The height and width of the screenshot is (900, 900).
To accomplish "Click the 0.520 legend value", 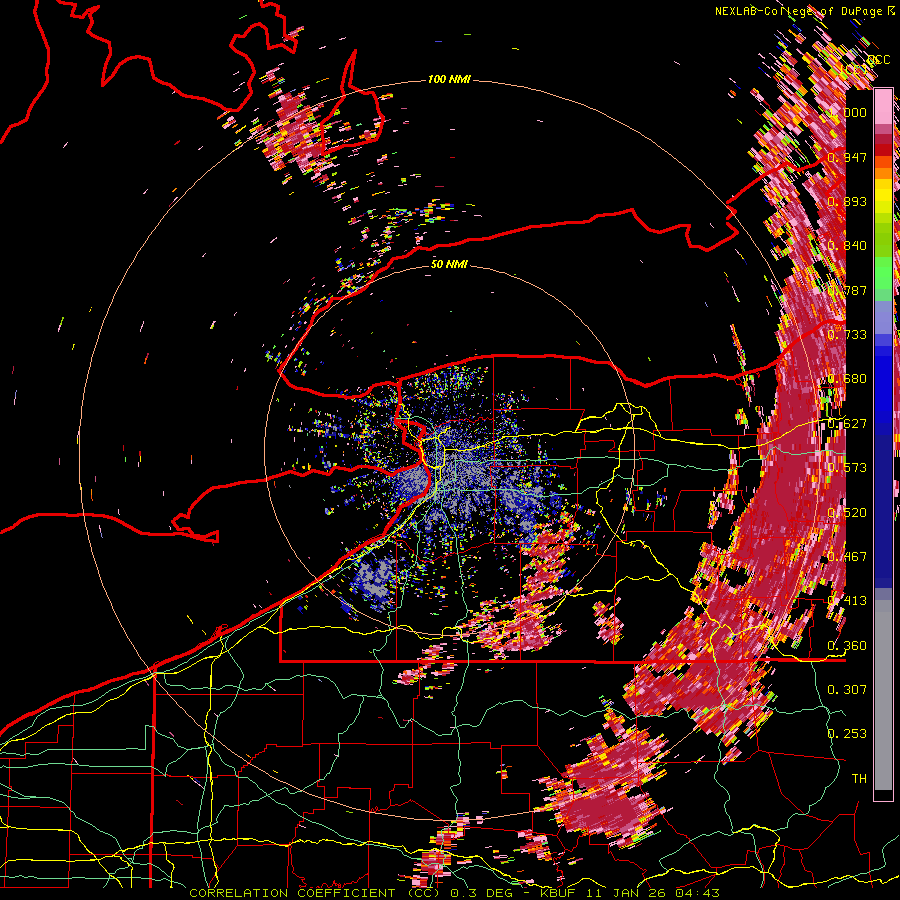I will coord(847,513).
